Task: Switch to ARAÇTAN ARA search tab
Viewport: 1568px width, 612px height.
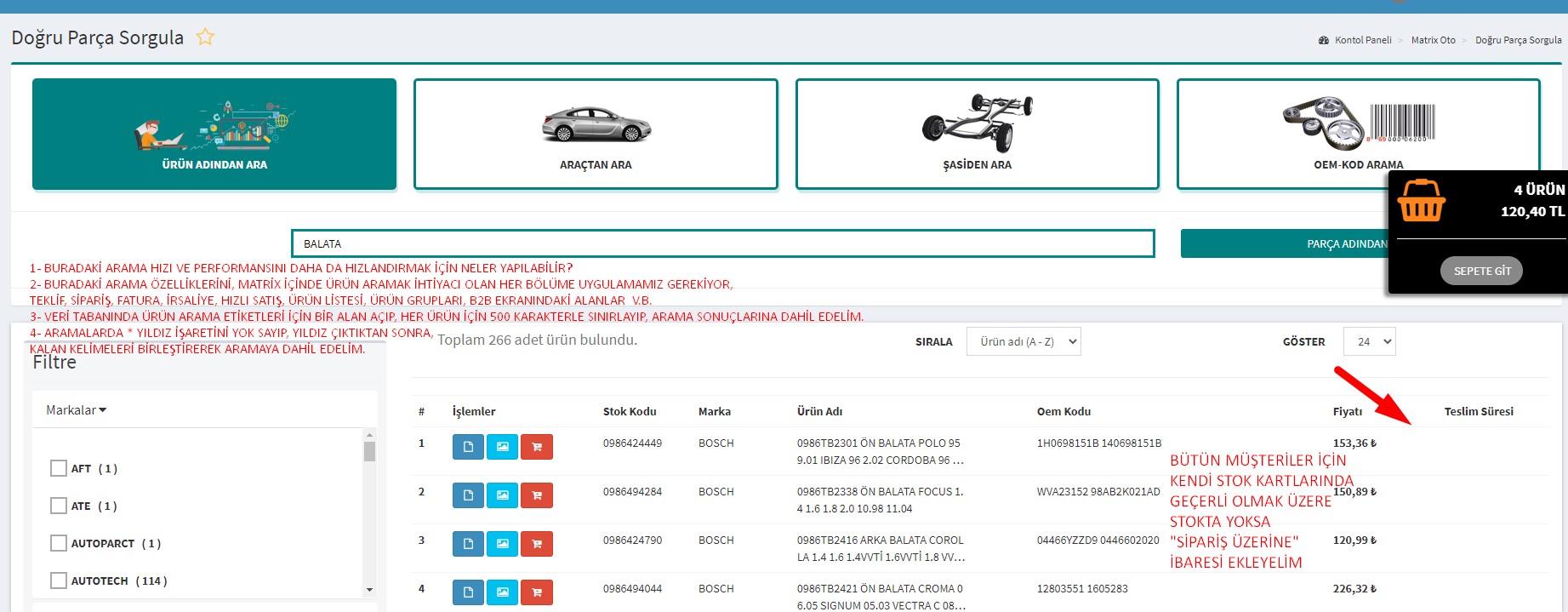Action: (x=596, y=134)
